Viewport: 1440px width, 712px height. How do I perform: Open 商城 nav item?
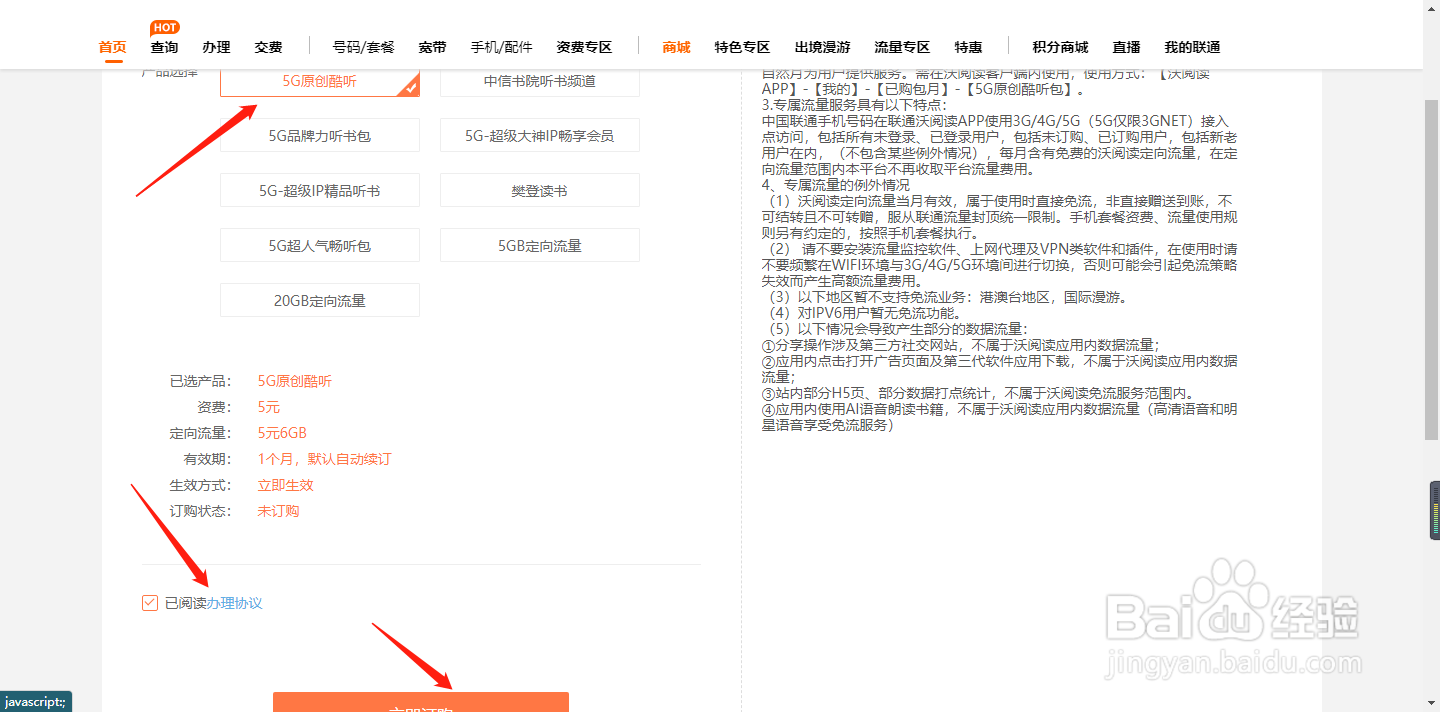pyautogui.click(x=677, y=47)
